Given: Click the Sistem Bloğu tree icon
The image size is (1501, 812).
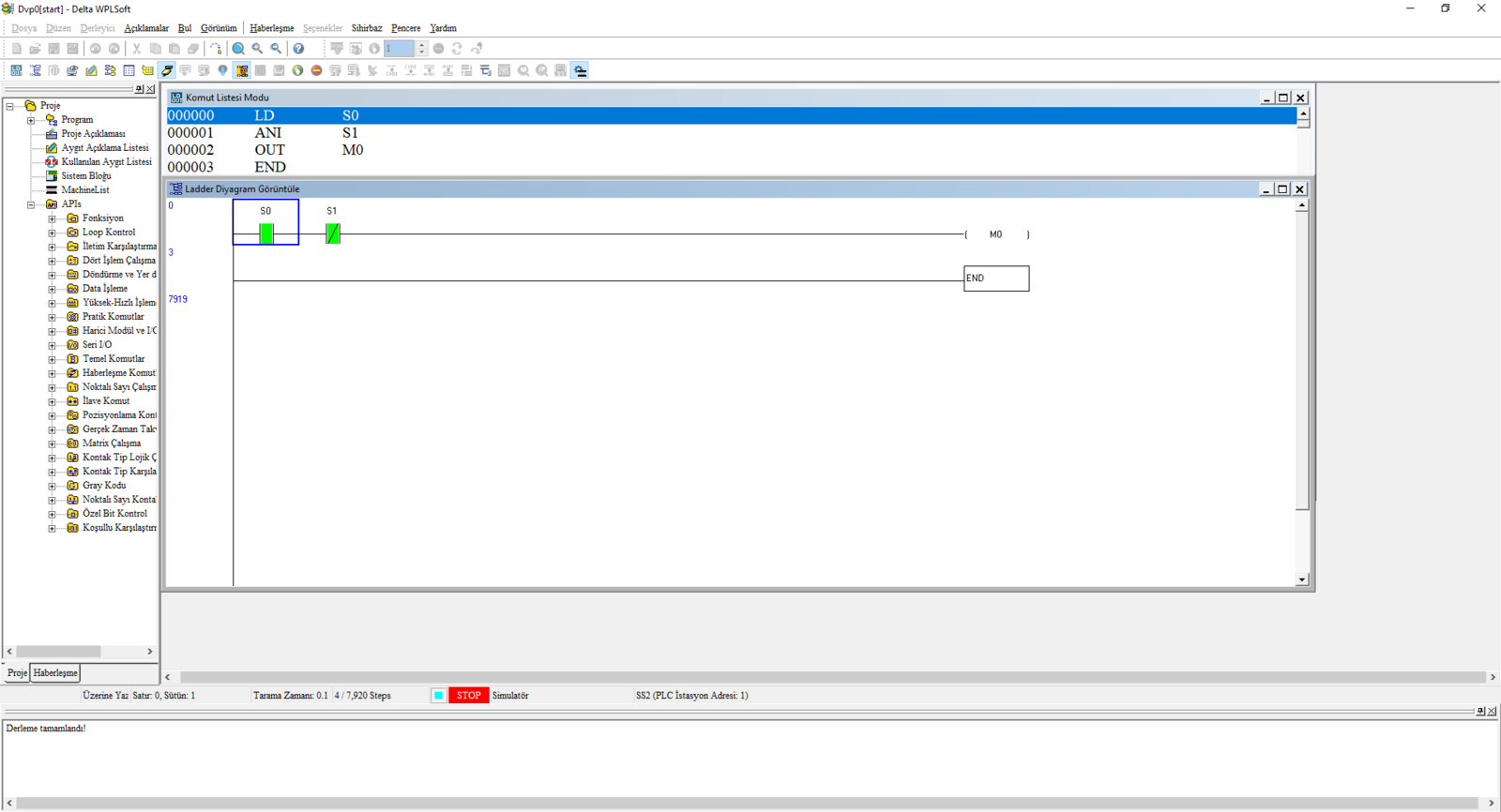Looking at the screenshot, I should 52,176.
